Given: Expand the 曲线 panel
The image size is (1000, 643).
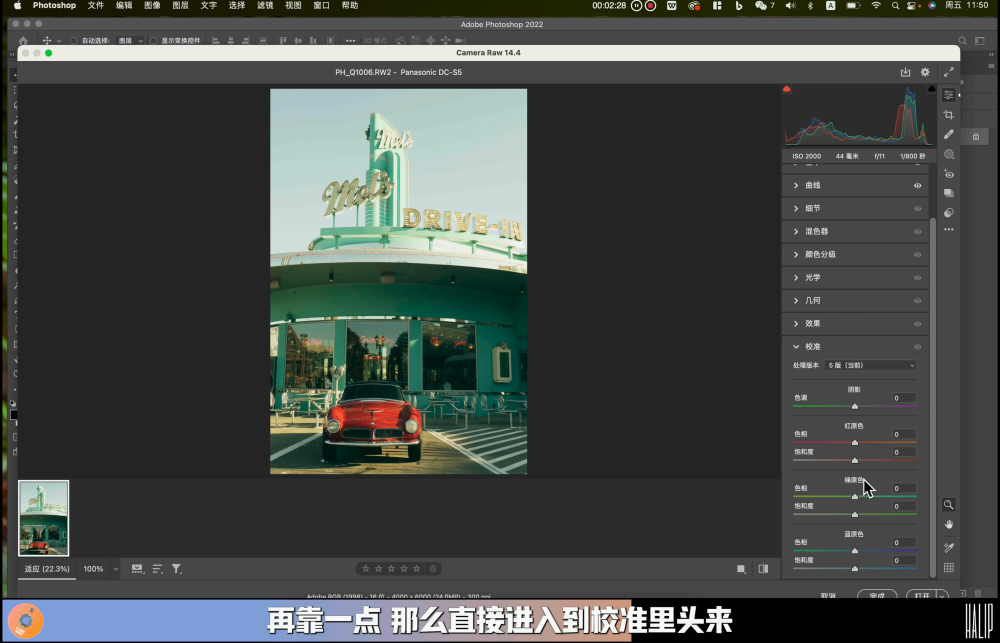Looking at the screenshot, I should pos(796,186).
